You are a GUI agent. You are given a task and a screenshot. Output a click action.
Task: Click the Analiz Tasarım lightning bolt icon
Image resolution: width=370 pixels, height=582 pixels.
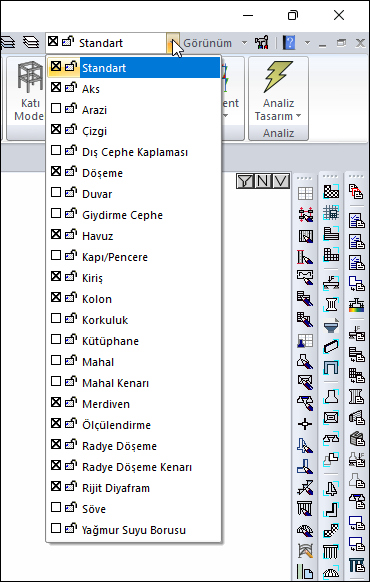(278, 77)
